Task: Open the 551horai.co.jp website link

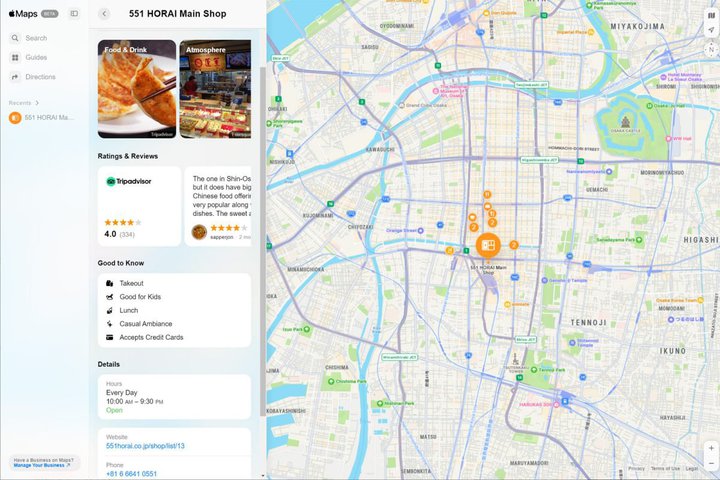Action: tap(145, 446)
